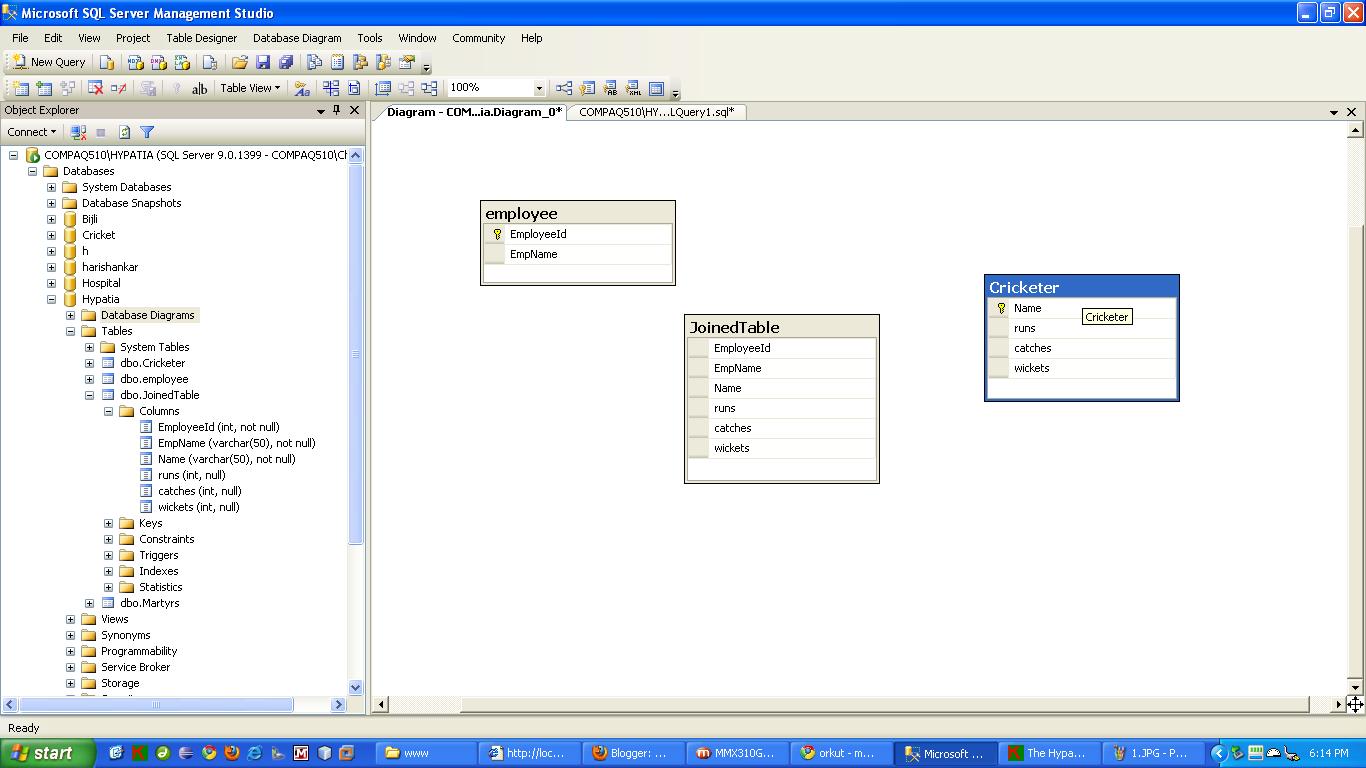Toggle auto-hide pin on Object Explorer
The width and height of the screenshot is (1366, 768).
(335, 110)
